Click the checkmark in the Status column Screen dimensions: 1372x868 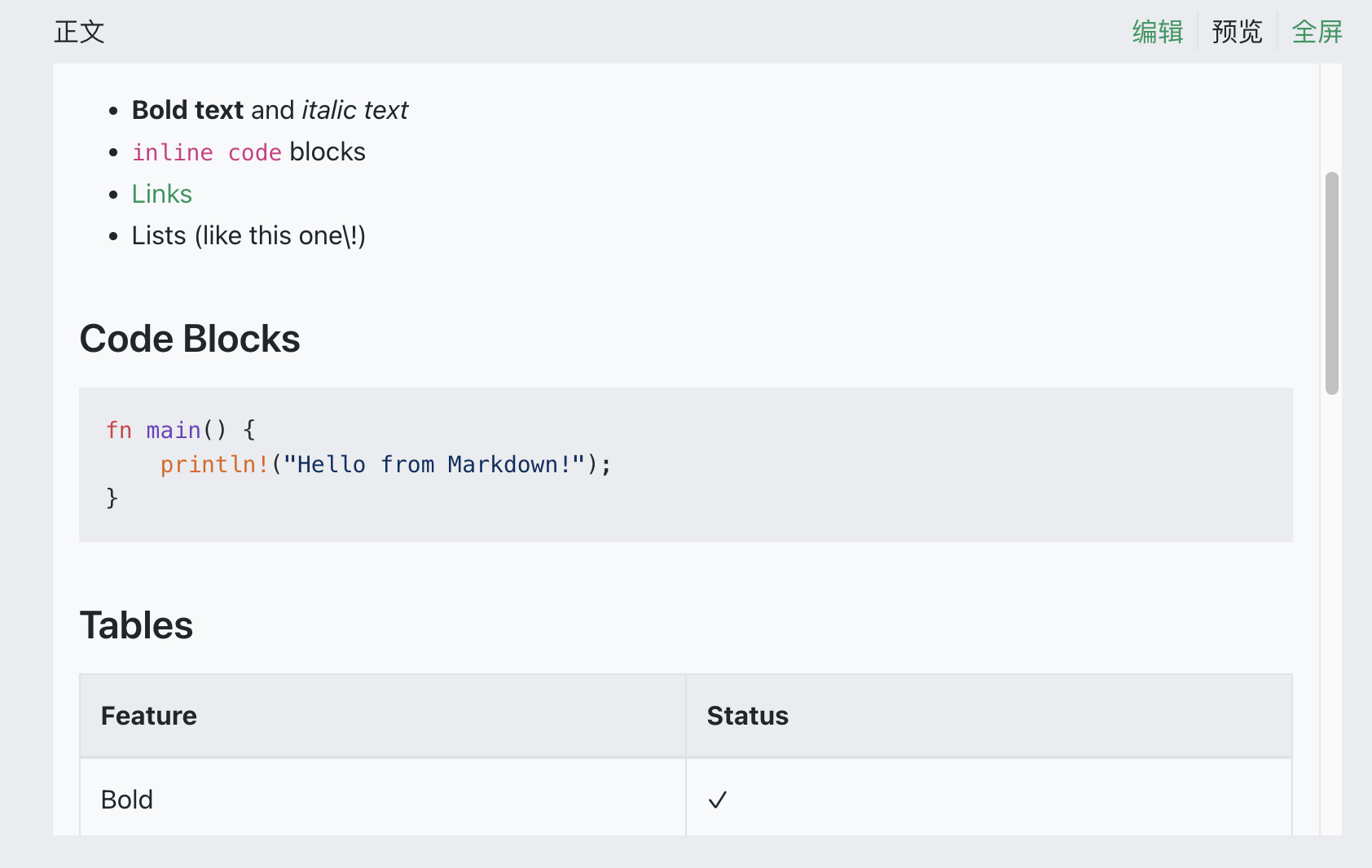tap(717, 800)
